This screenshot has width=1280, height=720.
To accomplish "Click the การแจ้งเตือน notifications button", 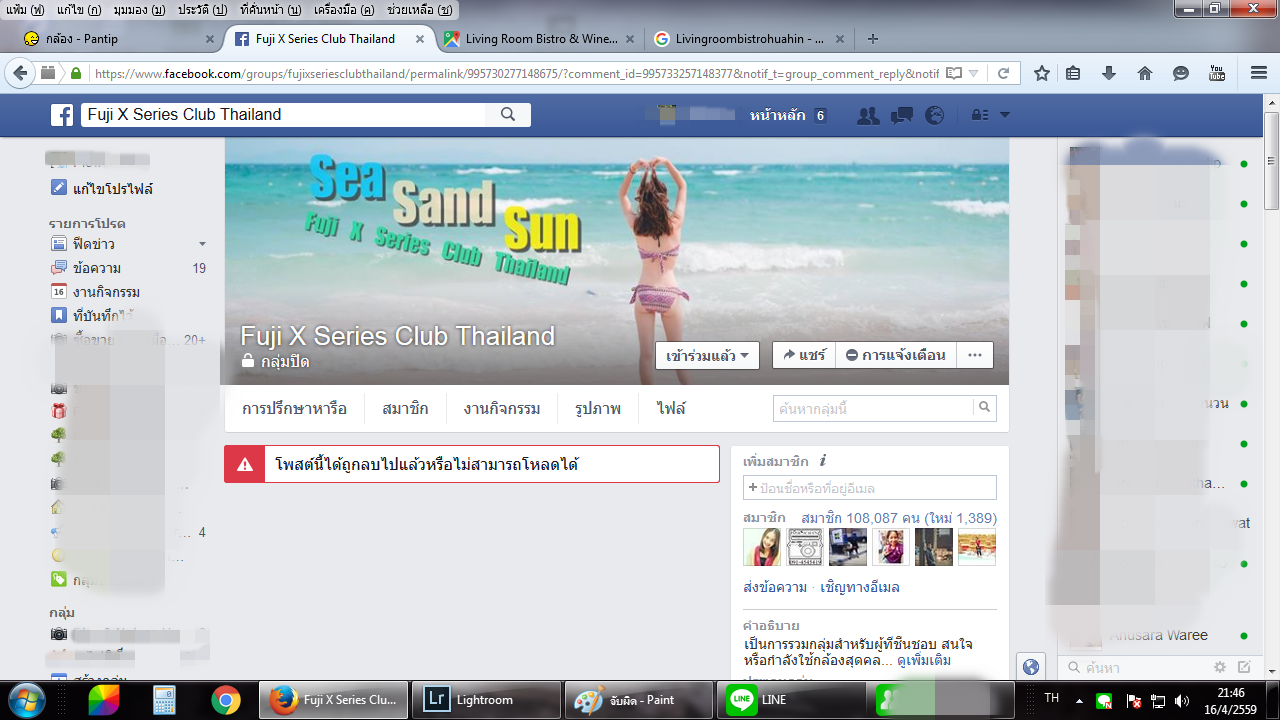I will tap(895, 355).
